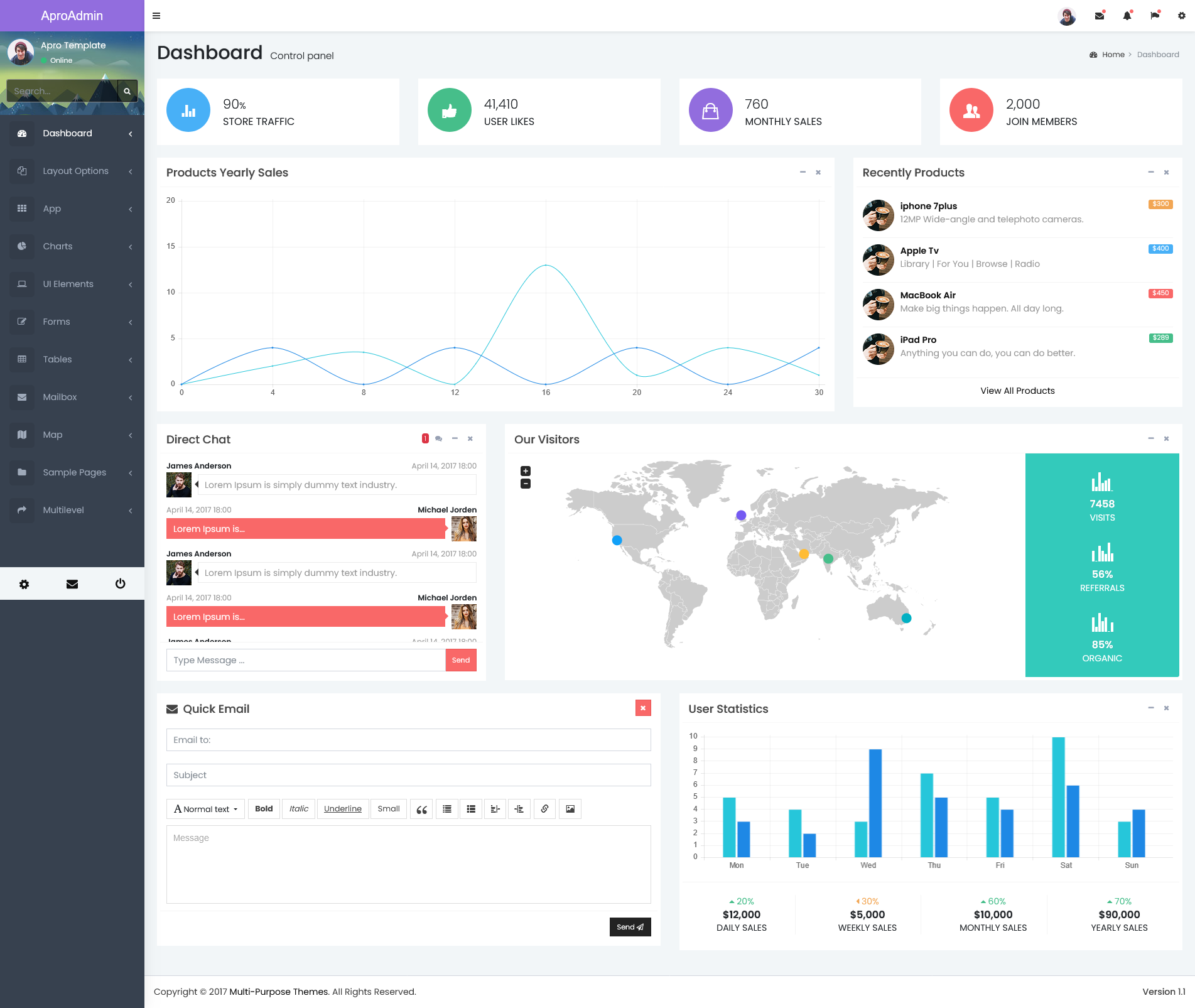Toggle Italic formatting in email editor

[x=299, y=809]
